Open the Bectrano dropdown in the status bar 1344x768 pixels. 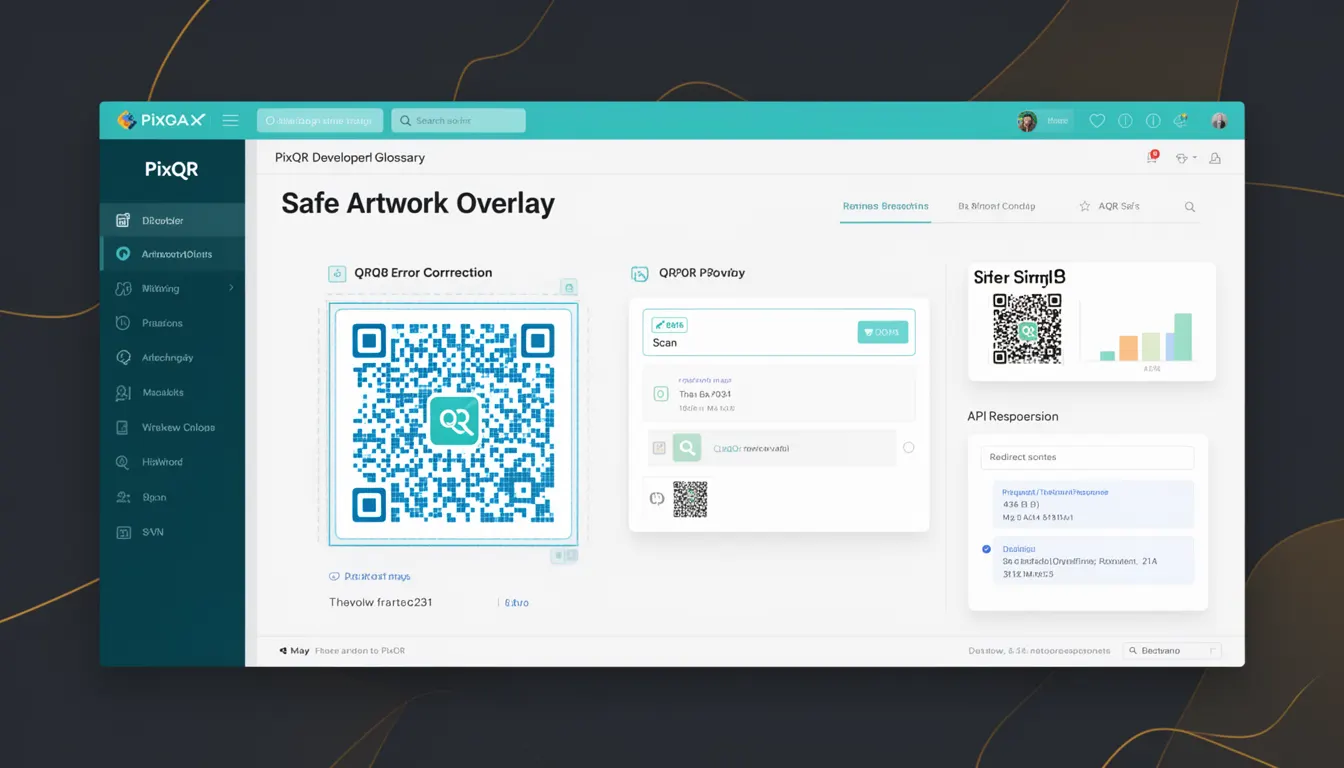click(1172, 650)
